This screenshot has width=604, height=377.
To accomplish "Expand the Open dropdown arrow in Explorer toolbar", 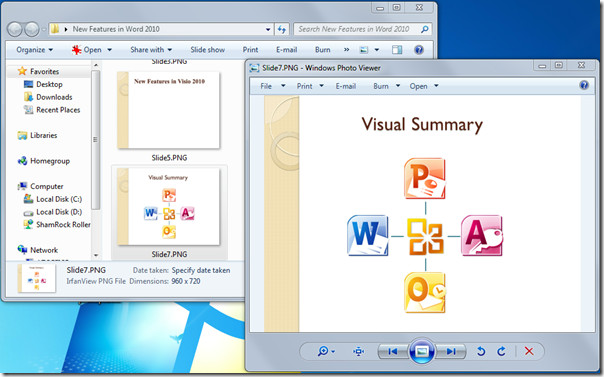I will pos(109,50).
